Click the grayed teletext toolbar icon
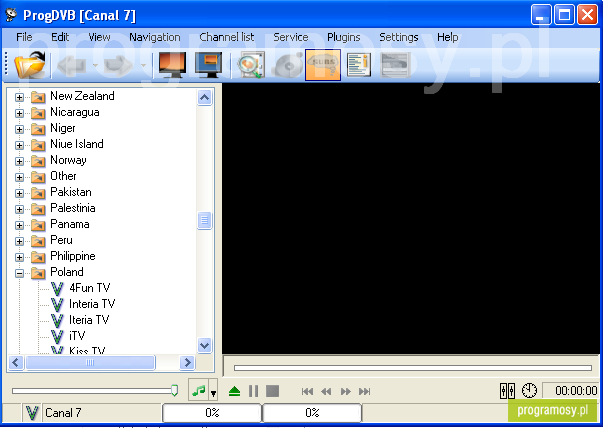 point(395,65)
